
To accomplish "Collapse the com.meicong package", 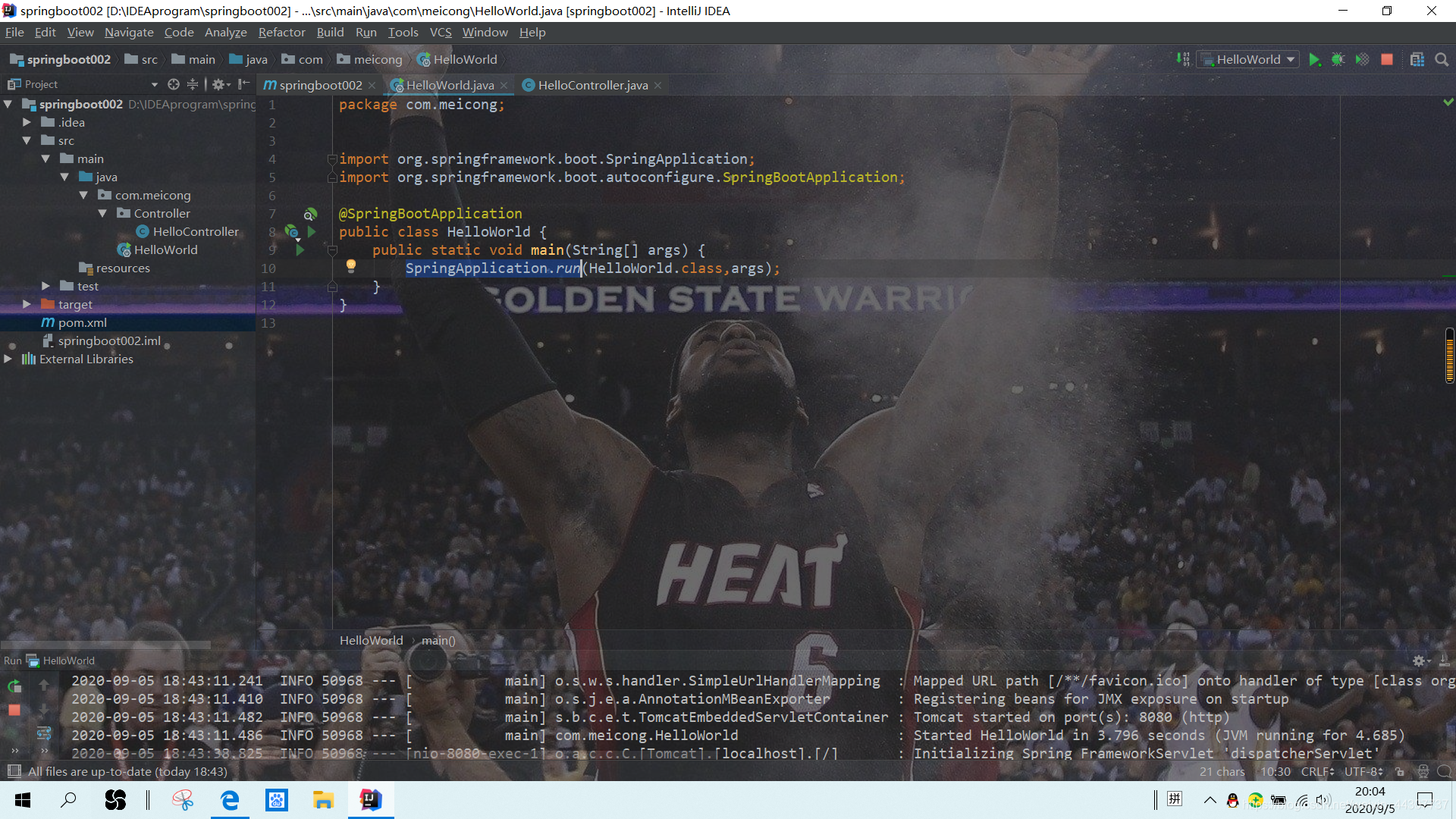I will coord(84,195).
